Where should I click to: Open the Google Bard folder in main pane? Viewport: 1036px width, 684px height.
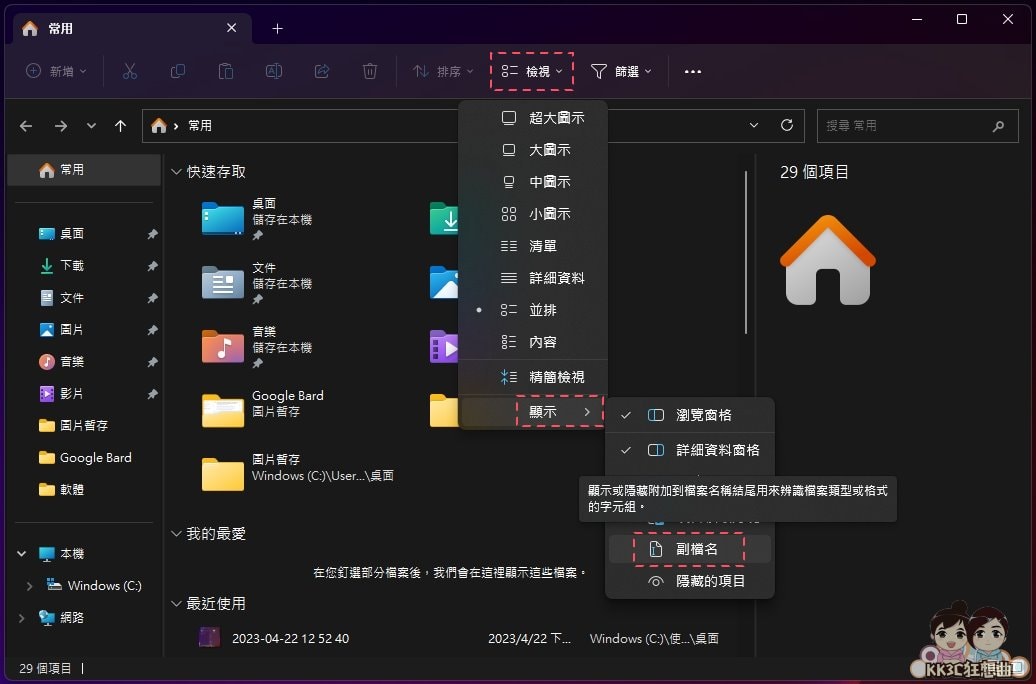click(x=223, y=410)
